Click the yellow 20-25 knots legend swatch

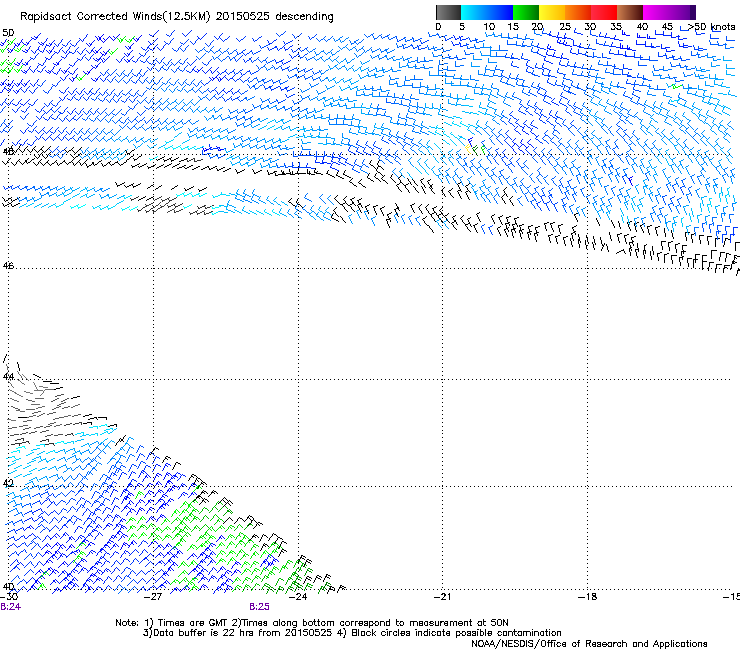[552, 12]
